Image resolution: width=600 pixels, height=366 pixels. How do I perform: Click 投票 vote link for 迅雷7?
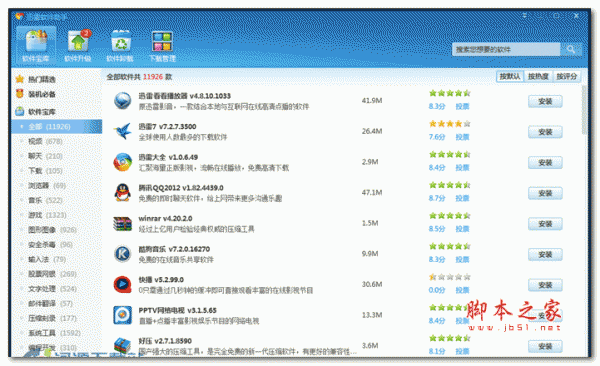pos(462,137)
